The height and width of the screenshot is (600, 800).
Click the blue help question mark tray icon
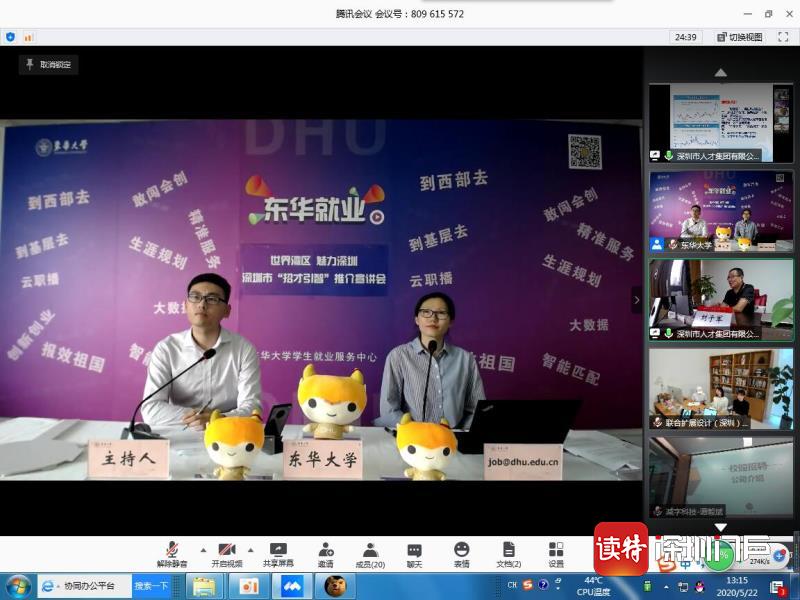click(x=543, y=585)
